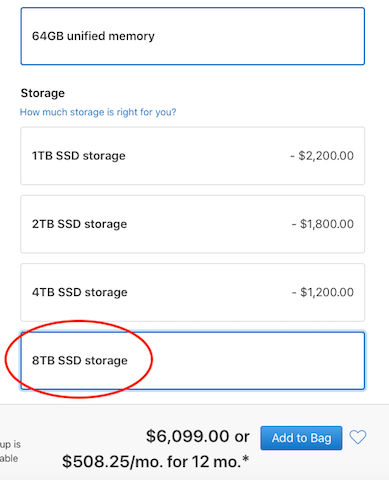Select the circled 8TB SSD storage option
389x480 pixels.
coord(193,360)
